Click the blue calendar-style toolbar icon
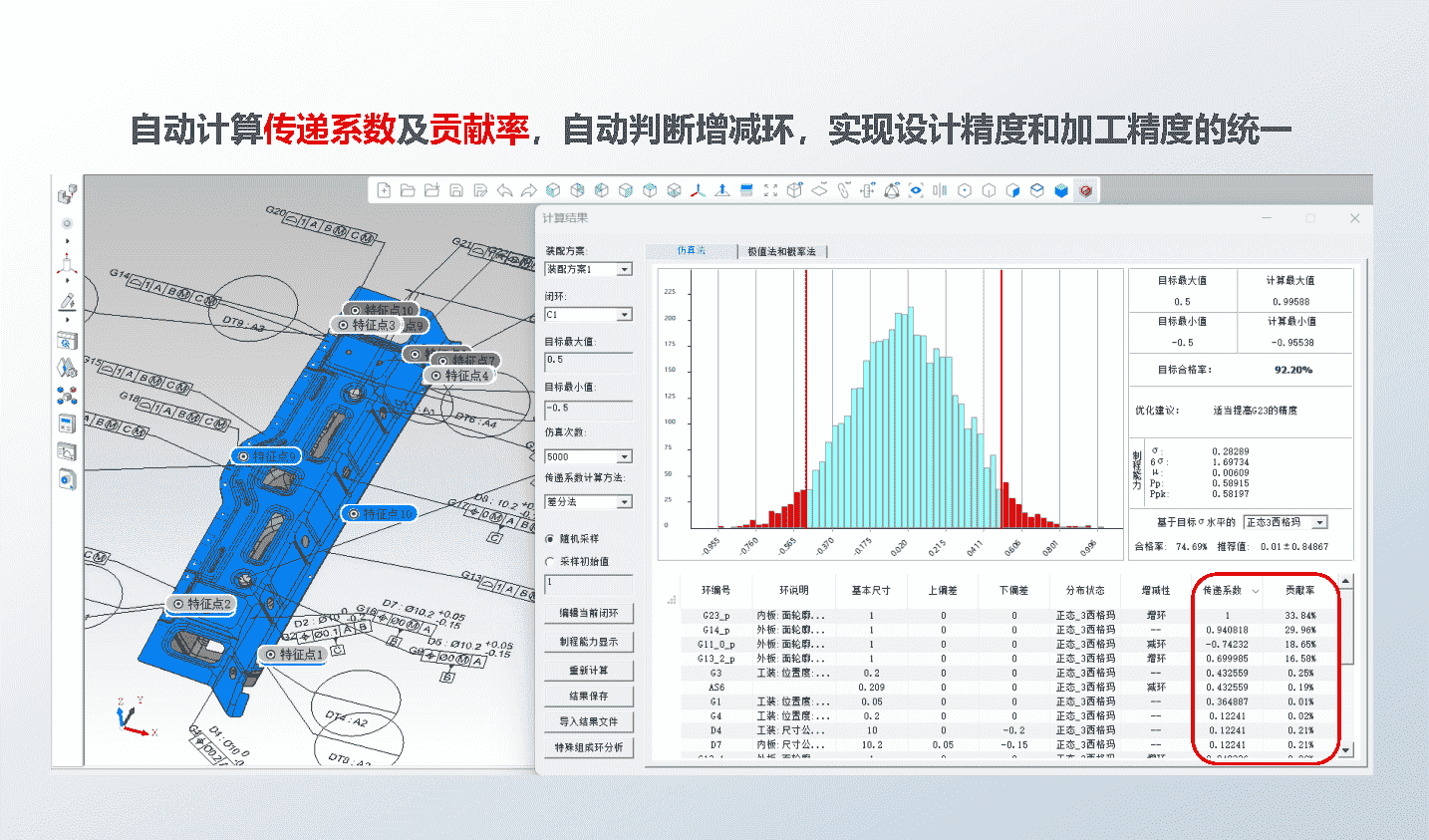The width and height of the screenshot is (1429, 840). point(746,190)
